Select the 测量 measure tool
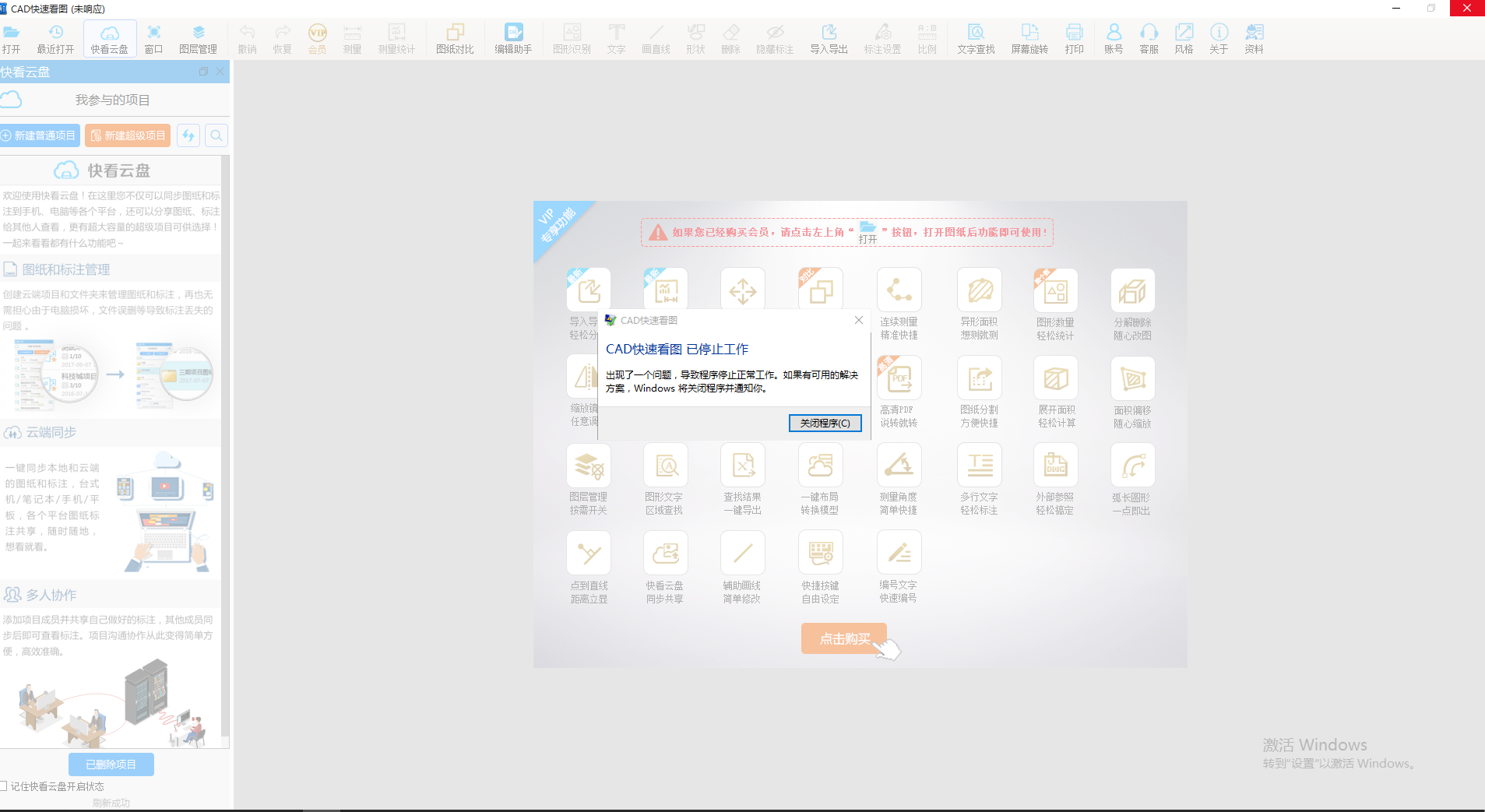Screen dimensions: 1485x812 352,38
